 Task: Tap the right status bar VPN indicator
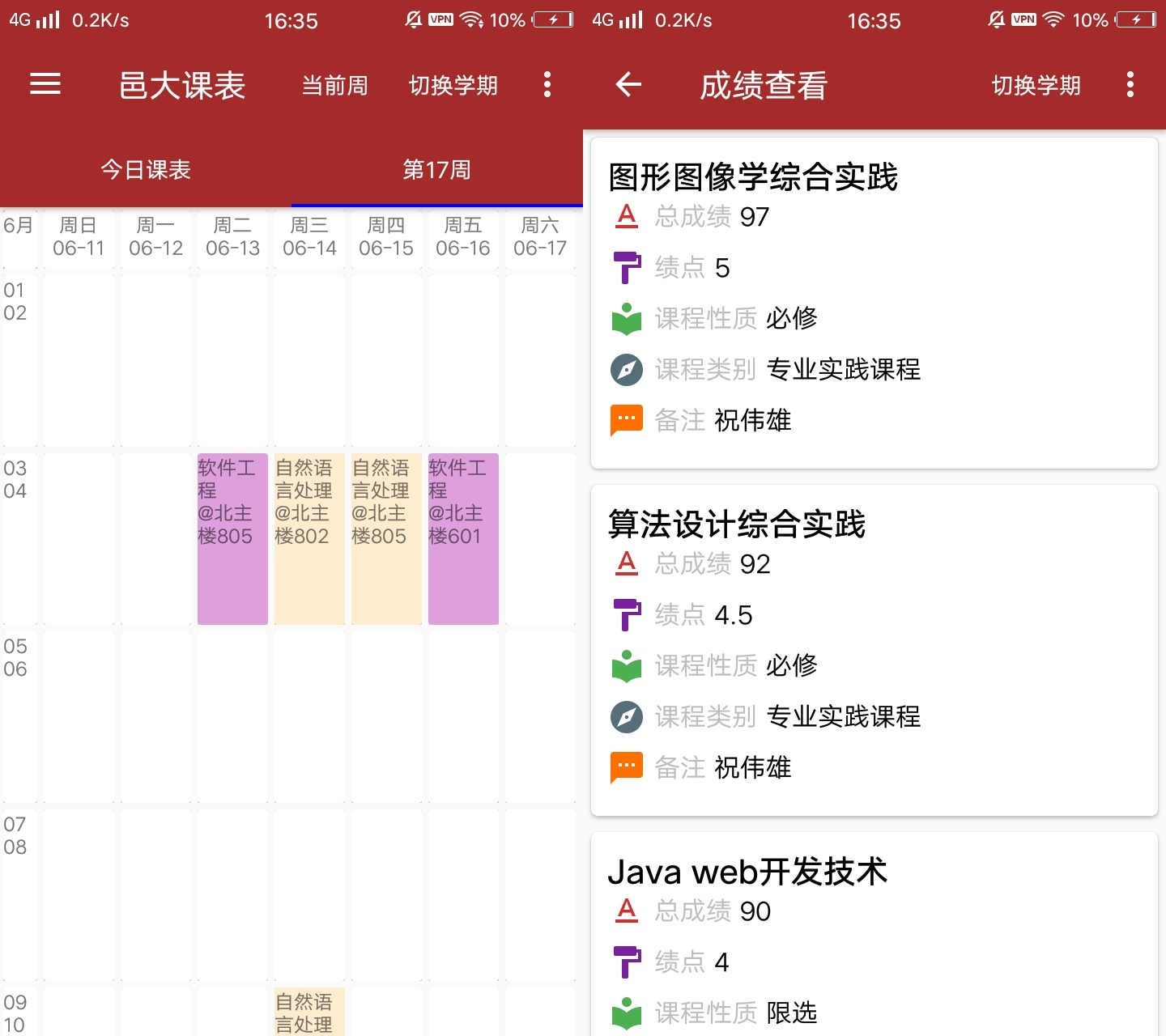(x=1023, y=19)
